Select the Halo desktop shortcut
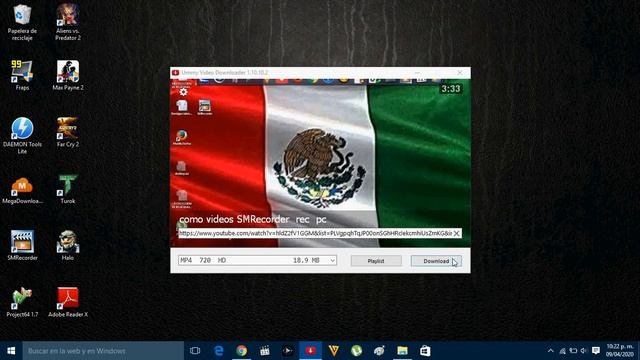 [68, 245]
